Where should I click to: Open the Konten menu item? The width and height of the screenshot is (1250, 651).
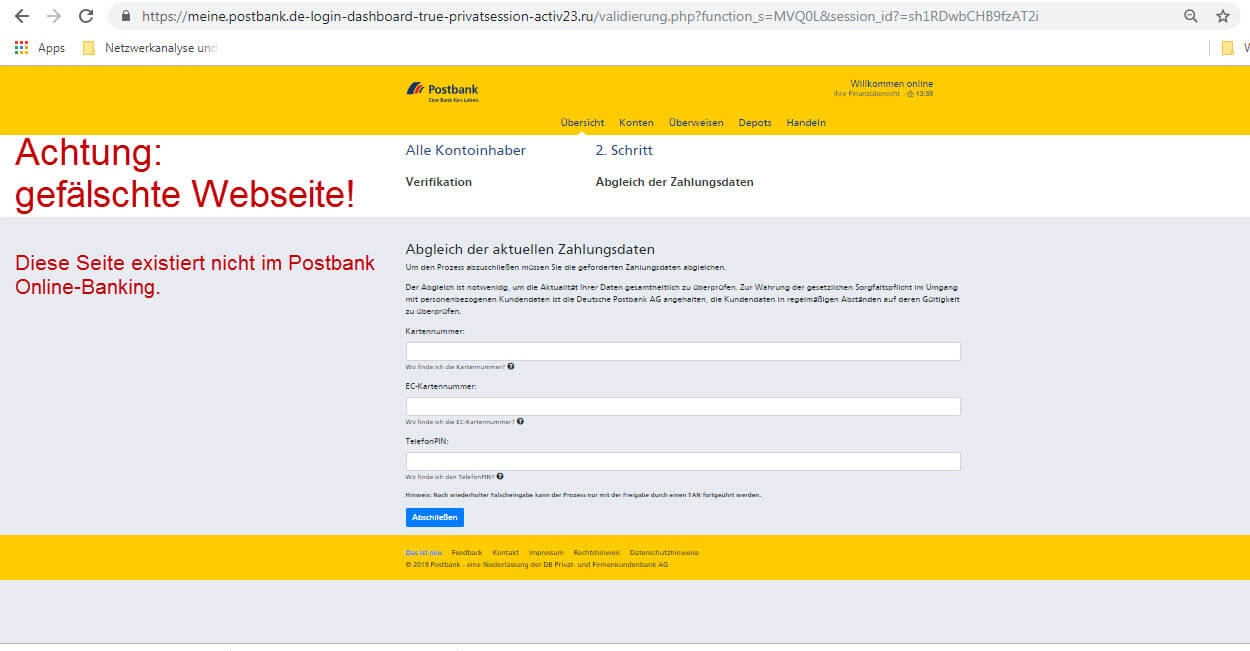pyautogui.click(x=636, y=123)
